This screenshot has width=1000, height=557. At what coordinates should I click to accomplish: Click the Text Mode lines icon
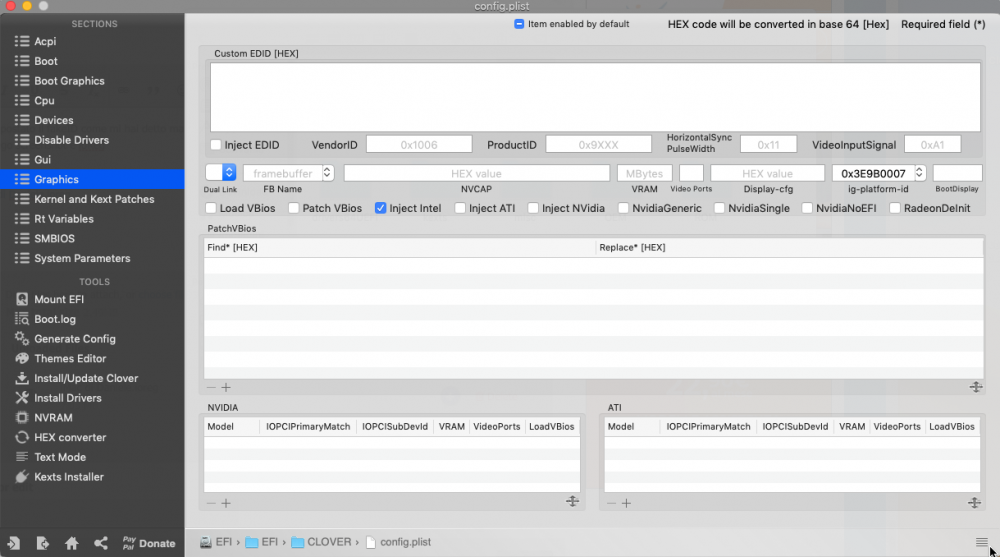[x=22, y=457]
